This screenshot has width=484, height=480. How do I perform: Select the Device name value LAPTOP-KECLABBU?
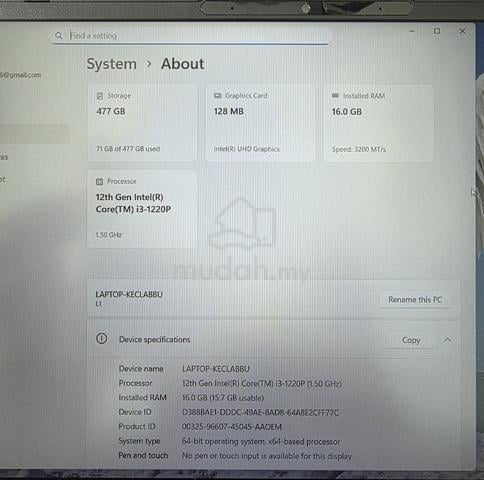216,369
